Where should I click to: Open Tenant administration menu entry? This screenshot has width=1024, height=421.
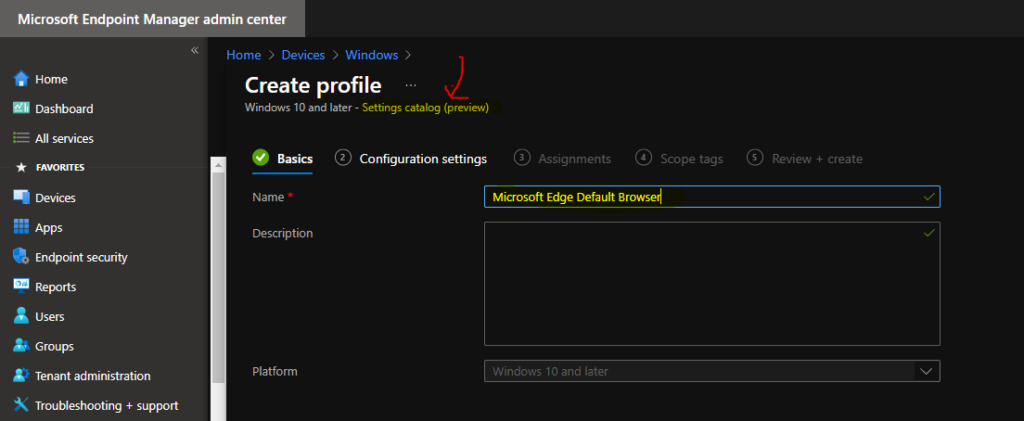(x=93, y=376)
